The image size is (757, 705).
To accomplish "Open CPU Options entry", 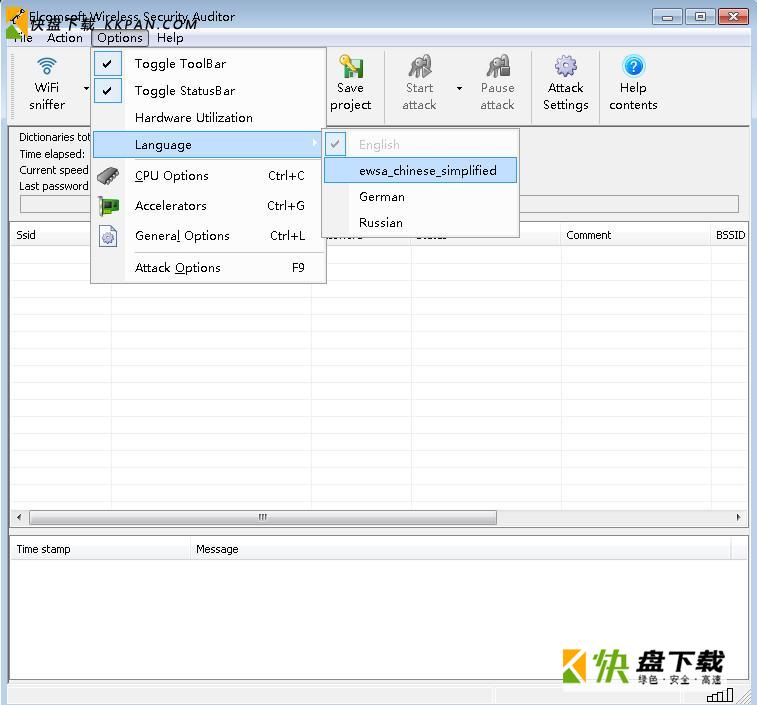I will pyautogui.click(x=208, y=176).
